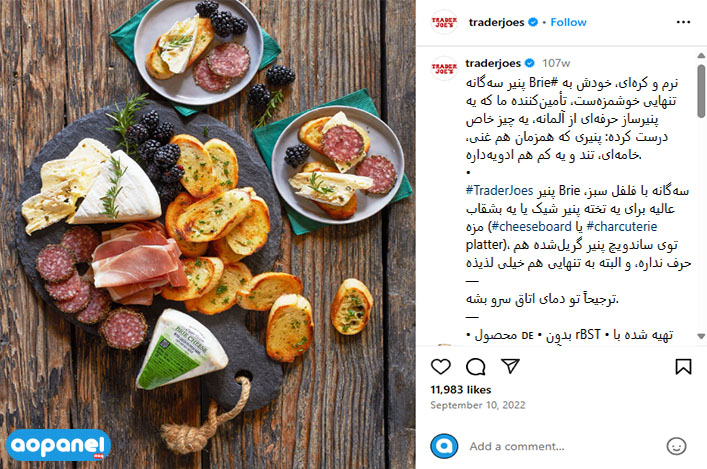Click the caption scrollbar up arrow
This screenshot has height=469, width=707.
coord(701,55)
